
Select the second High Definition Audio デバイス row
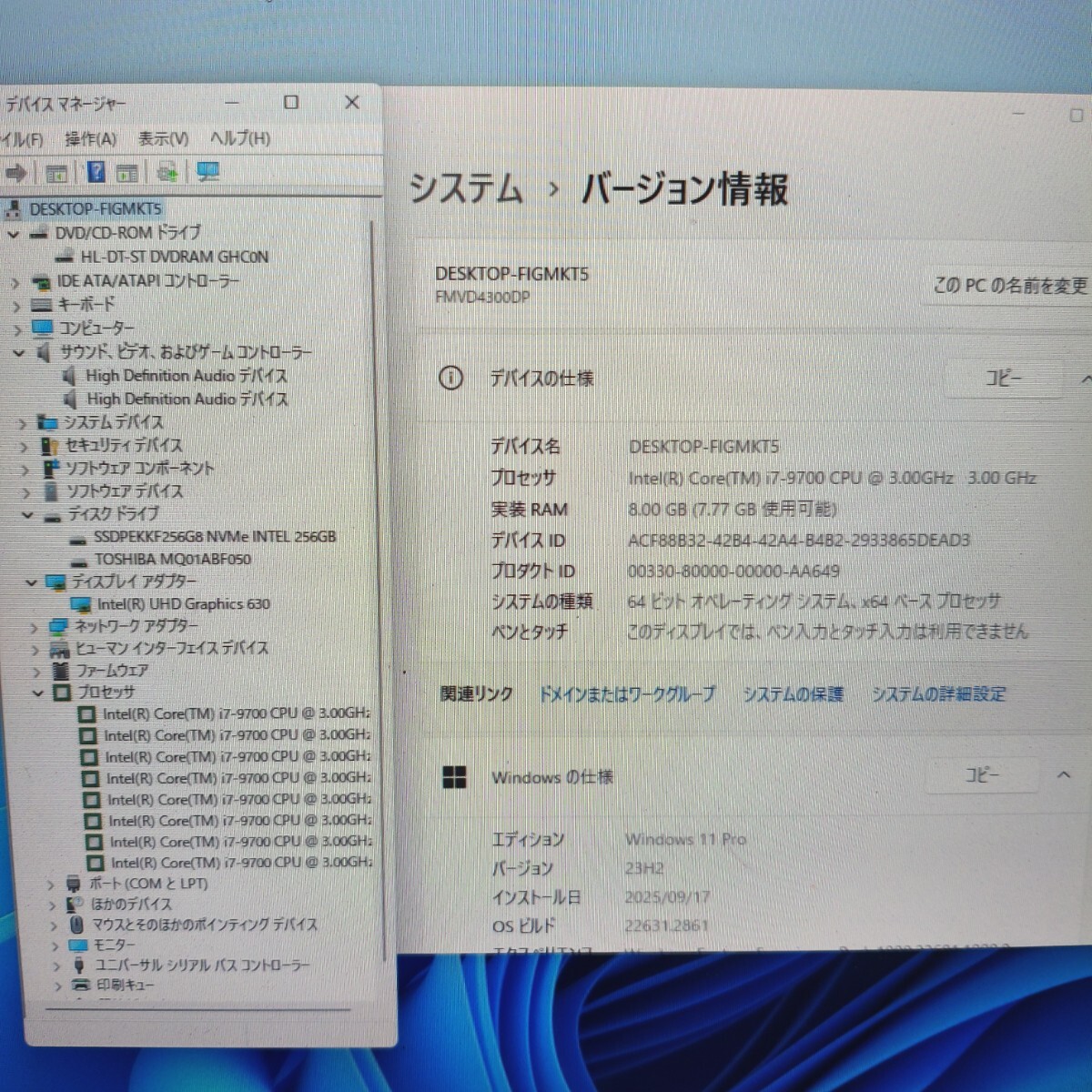point(187,399)
